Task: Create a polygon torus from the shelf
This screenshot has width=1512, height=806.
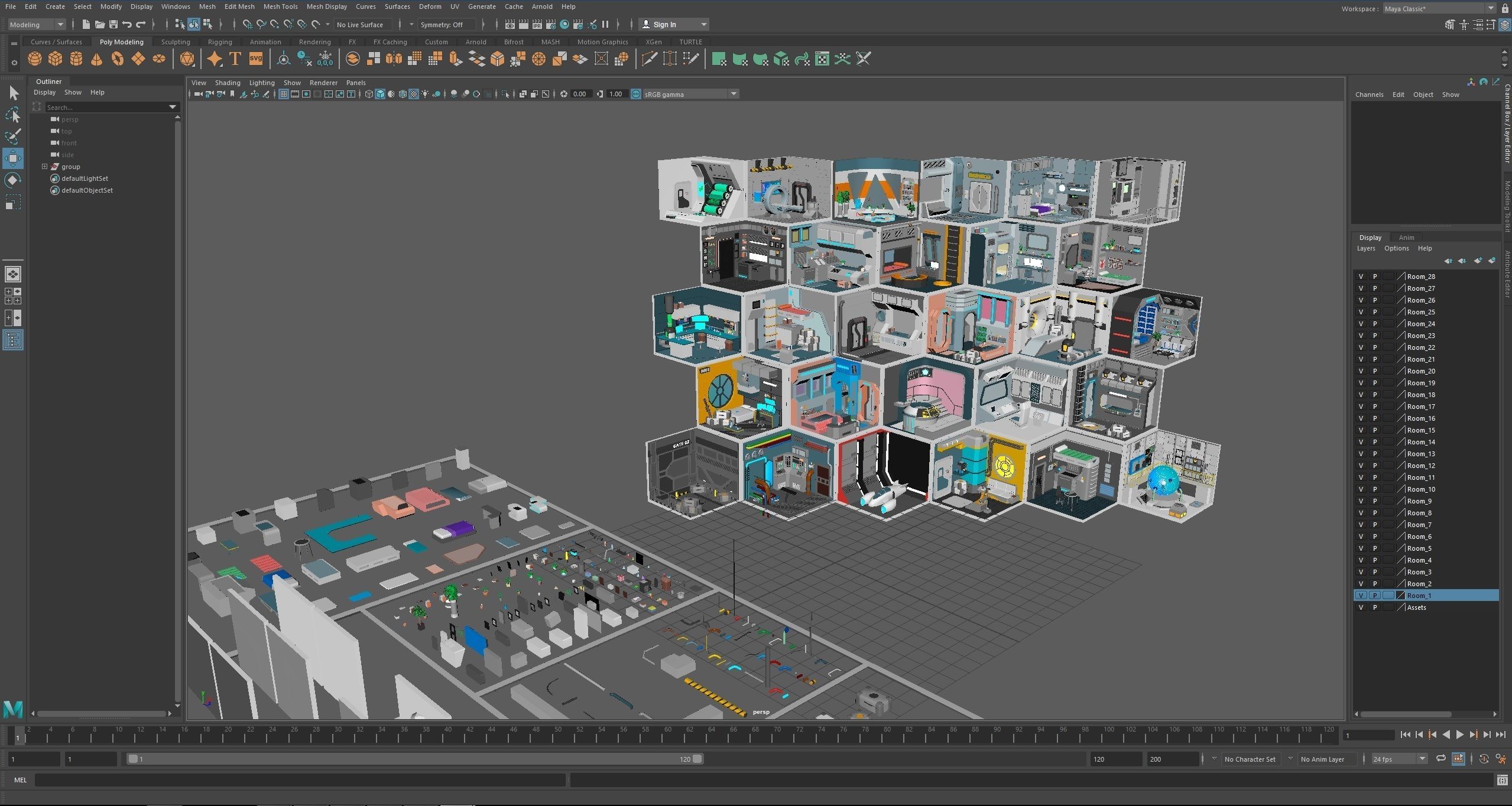Action: 117,59
